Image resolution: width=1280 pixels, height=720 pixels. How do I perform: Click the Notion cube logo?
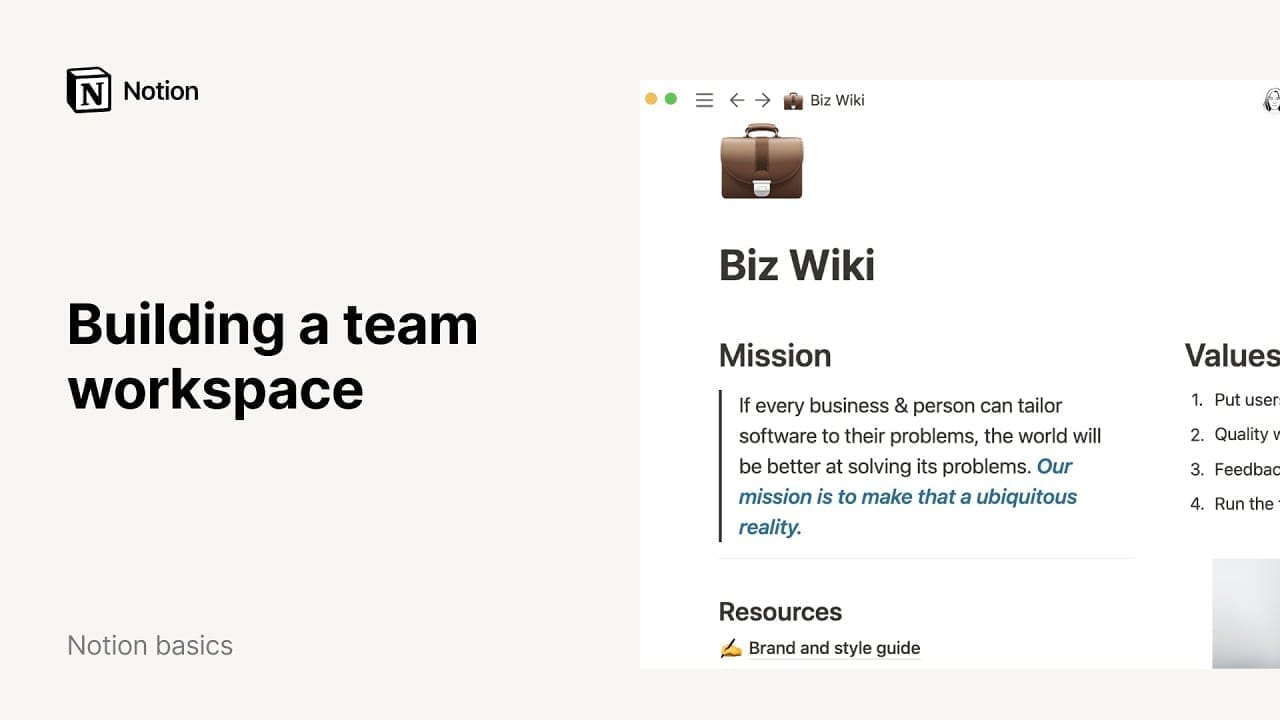tap(89, 90)
